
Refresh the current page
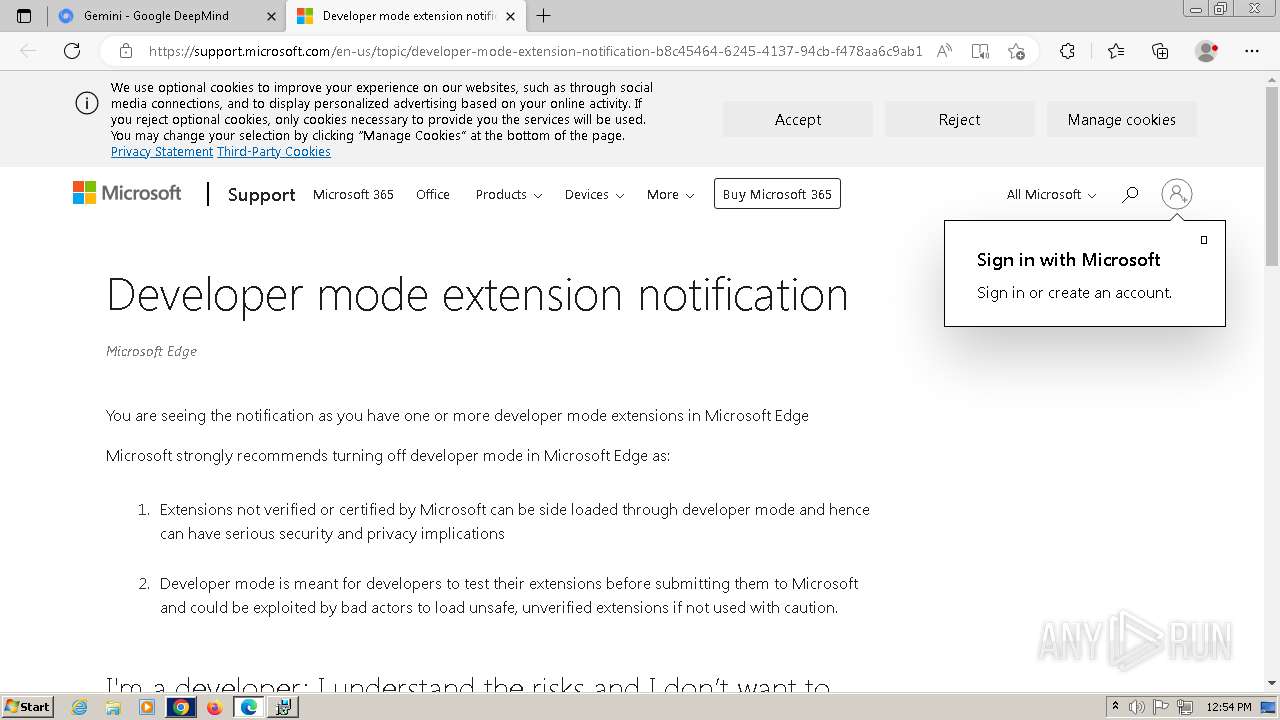click(x=72, y=51)
